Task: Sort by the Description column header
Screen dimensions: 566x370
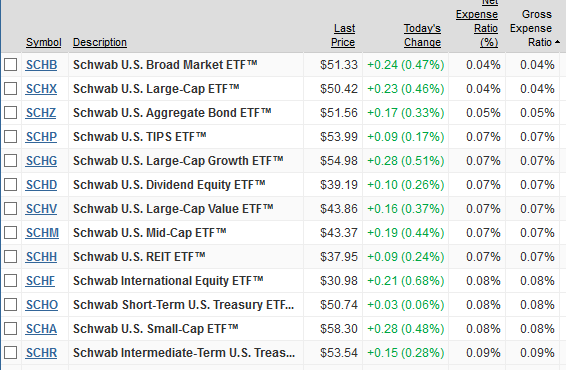Action: point(100,42)
